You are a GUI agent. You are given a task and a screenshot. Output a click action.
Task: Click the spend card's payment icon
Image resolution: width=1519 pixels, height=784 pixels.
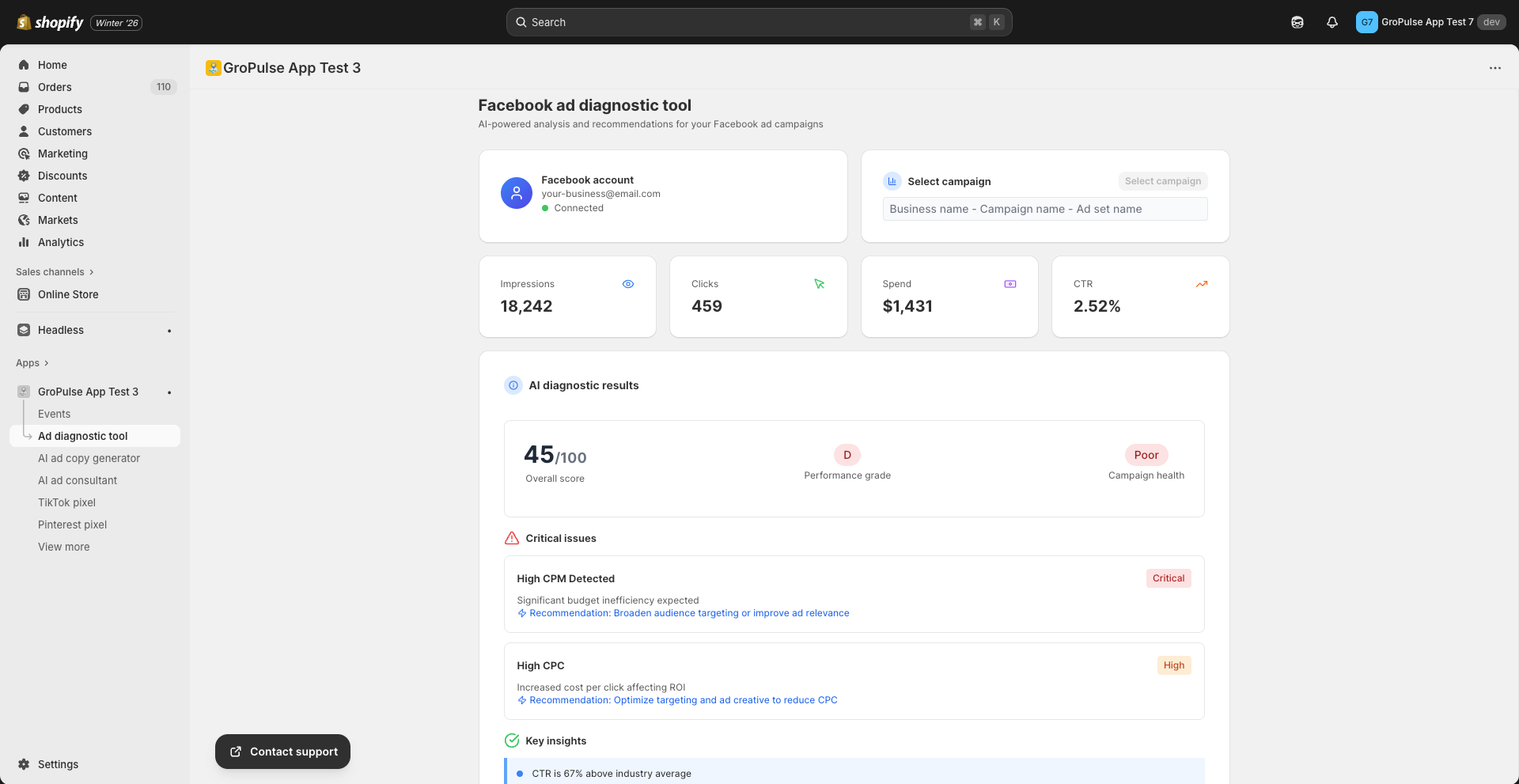click(1010, 283)
